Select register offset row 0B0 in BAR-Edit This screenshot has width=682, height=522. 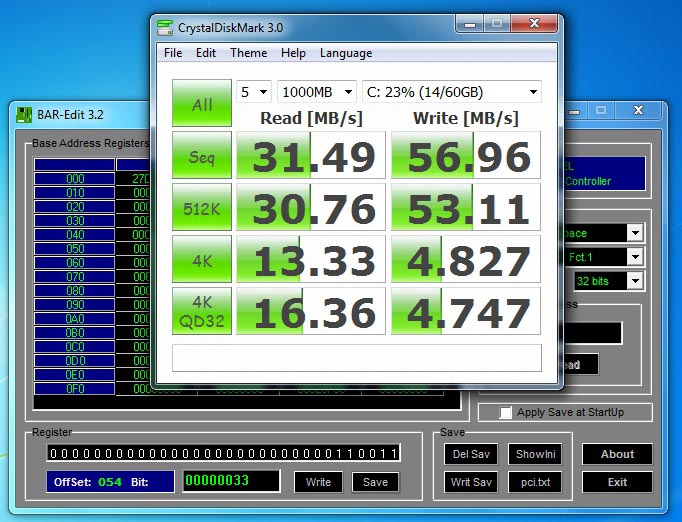click(74, 333)
